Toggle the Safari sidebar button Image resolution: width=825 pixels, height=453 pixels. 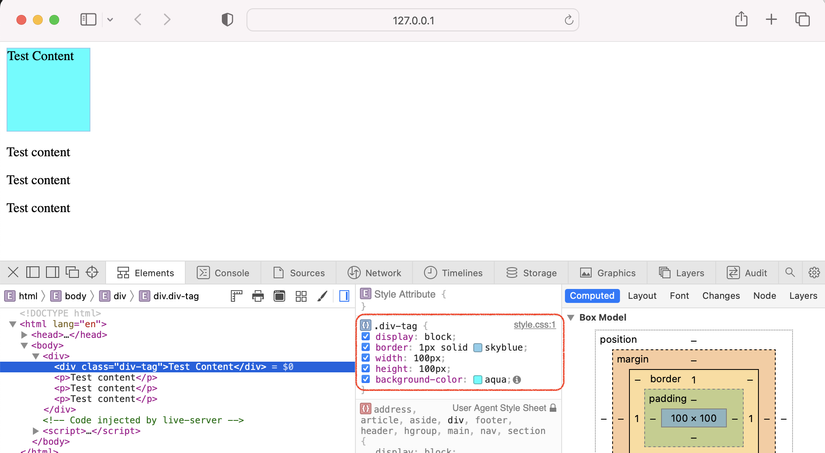tap(88, 20)
